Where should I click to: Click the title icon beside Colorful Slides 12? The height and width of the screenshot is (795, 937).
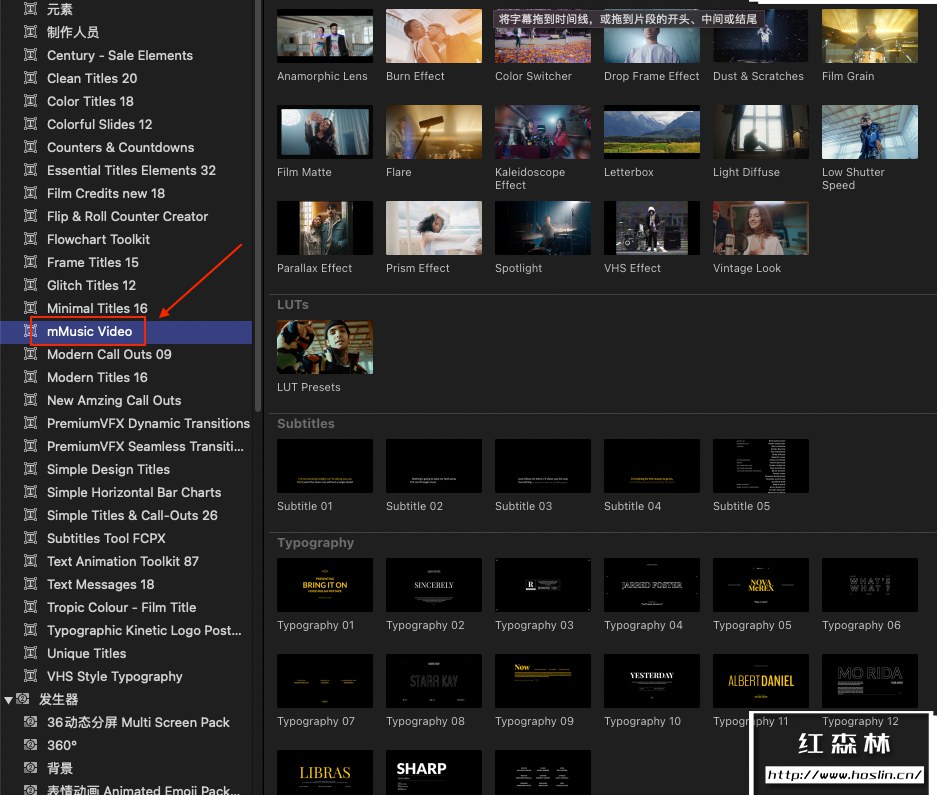point(30,124)
